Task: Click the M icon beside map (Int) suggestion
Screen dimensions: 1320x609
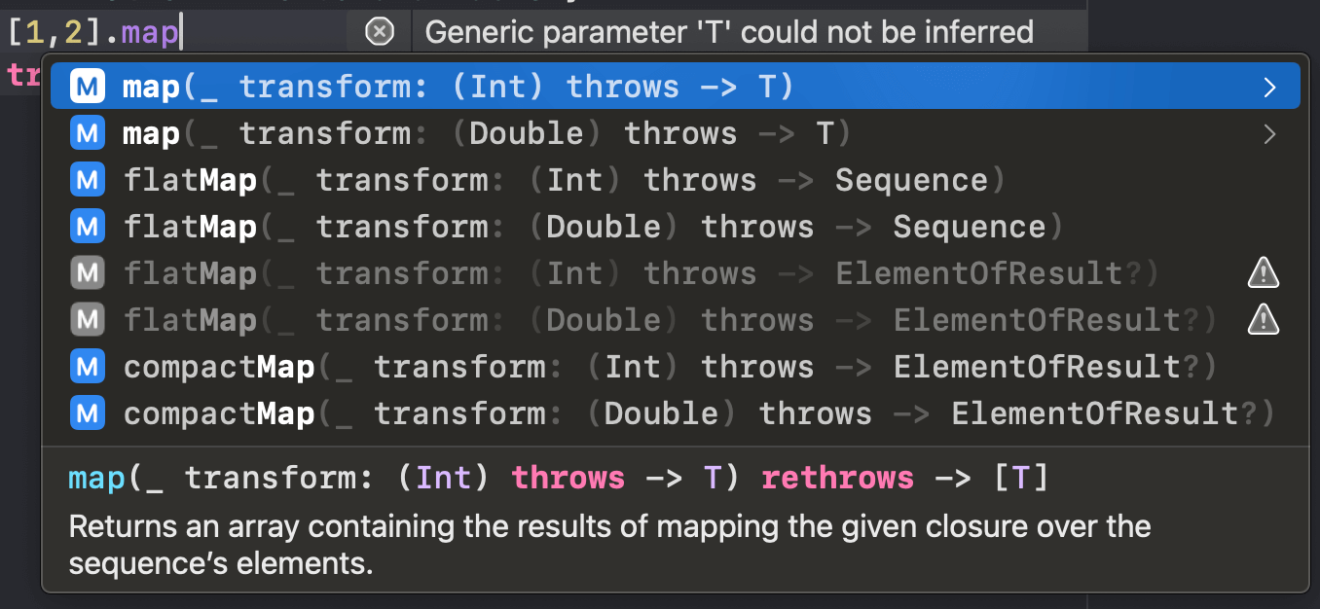Action: click(x=88, y=87)
